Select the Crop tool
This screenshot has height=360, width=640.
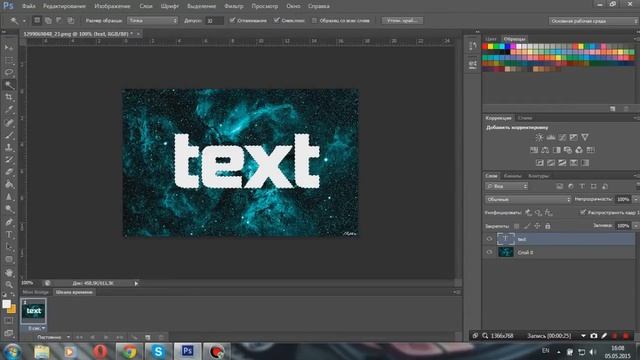click(9, 97)
